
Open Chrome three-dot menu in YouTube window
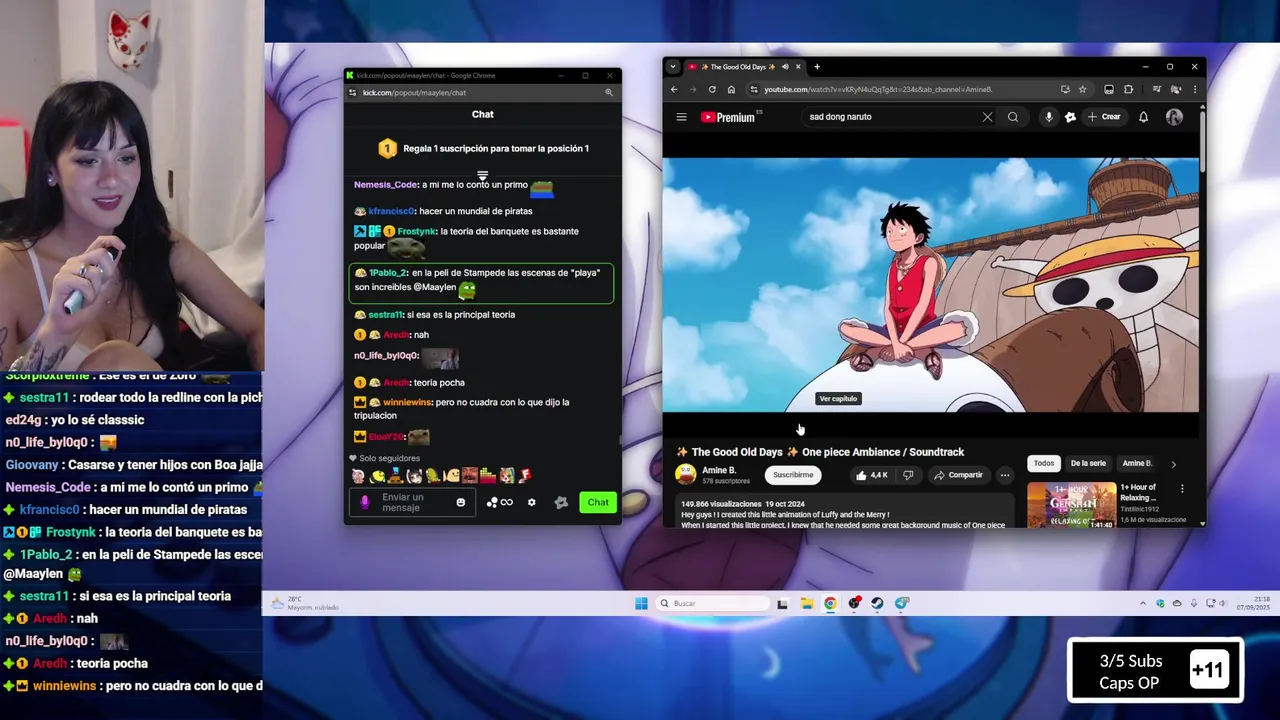coord(1194,89)
